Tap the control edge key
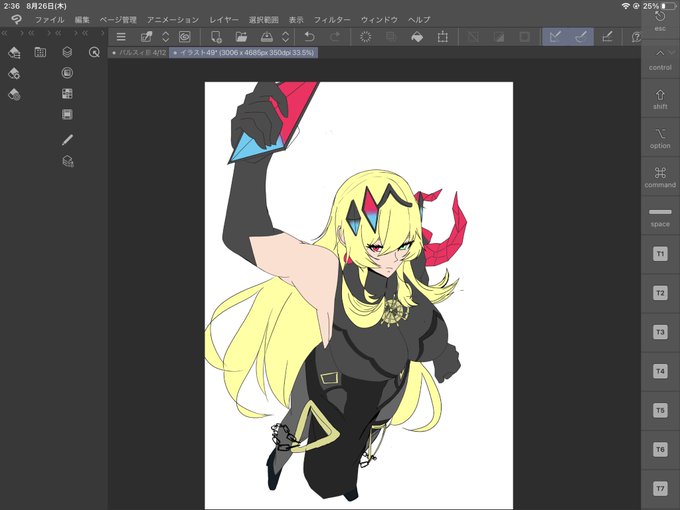The image size is (680, 510). point(660,60)
